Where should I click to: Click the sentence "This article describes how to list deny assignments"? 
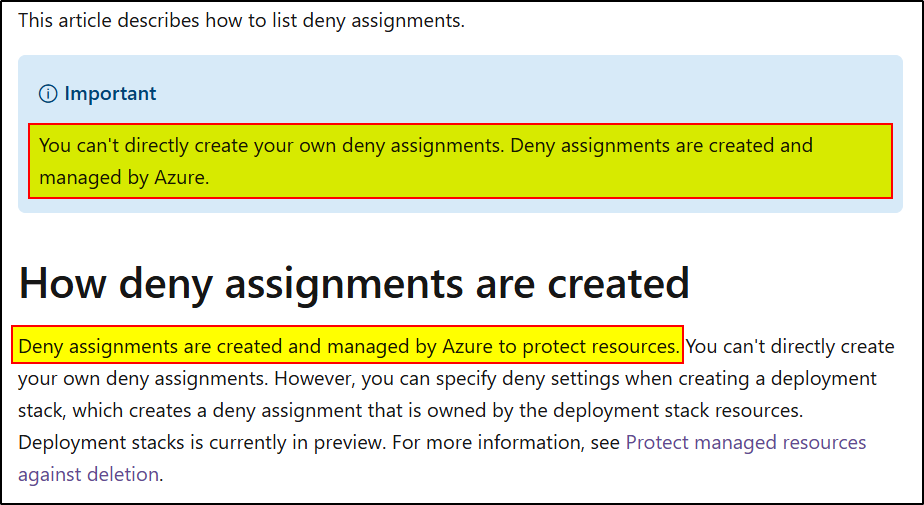[x=241, y=21]
